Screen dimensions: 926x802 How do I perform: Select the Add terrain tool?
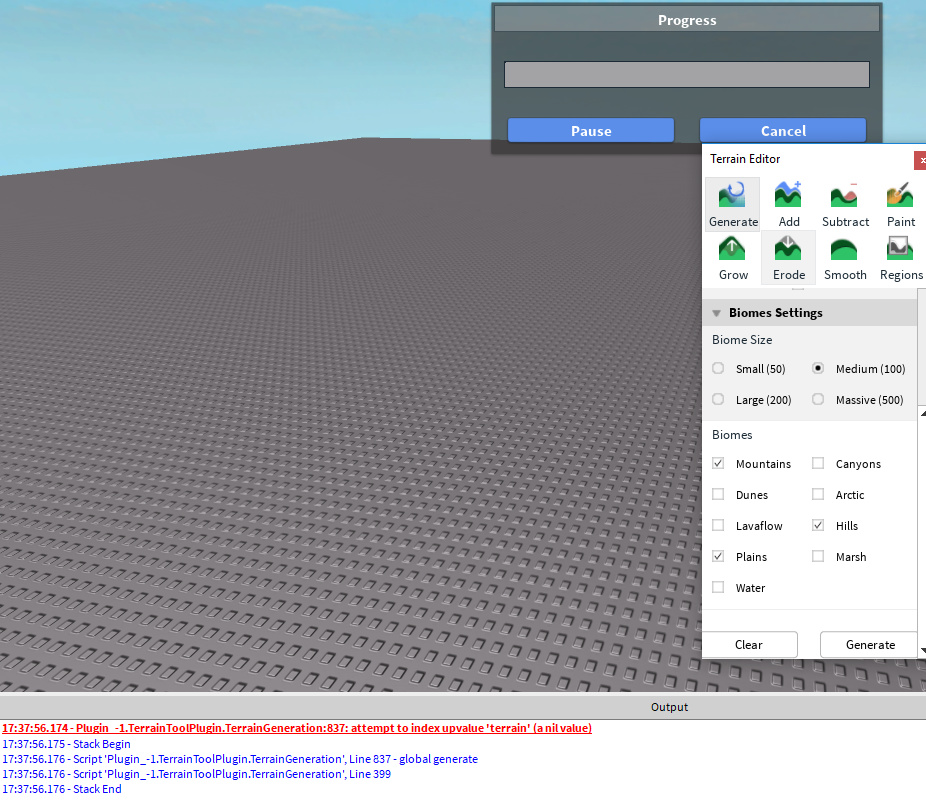pos(788,203)
